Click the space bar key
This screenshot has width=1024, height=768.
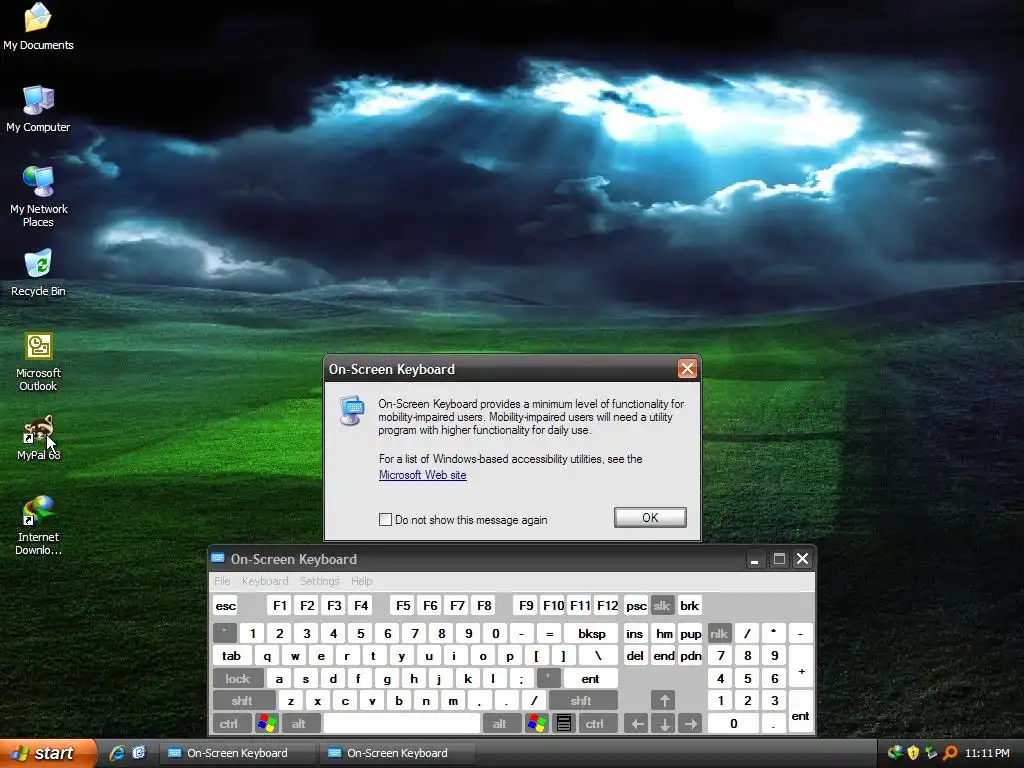click(402, 724)
